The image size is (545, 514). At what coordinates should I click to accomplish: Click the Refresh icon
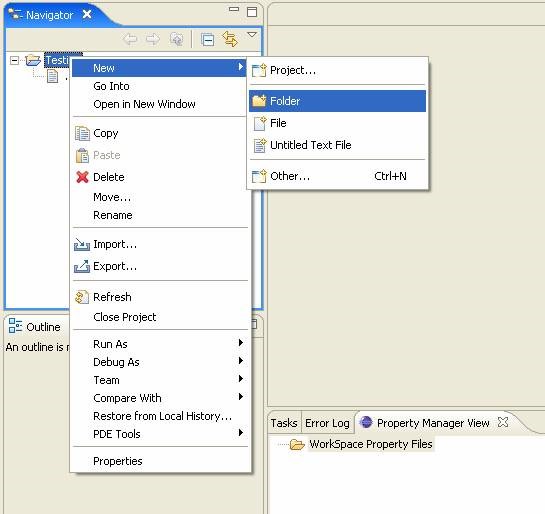pos(82,297)
